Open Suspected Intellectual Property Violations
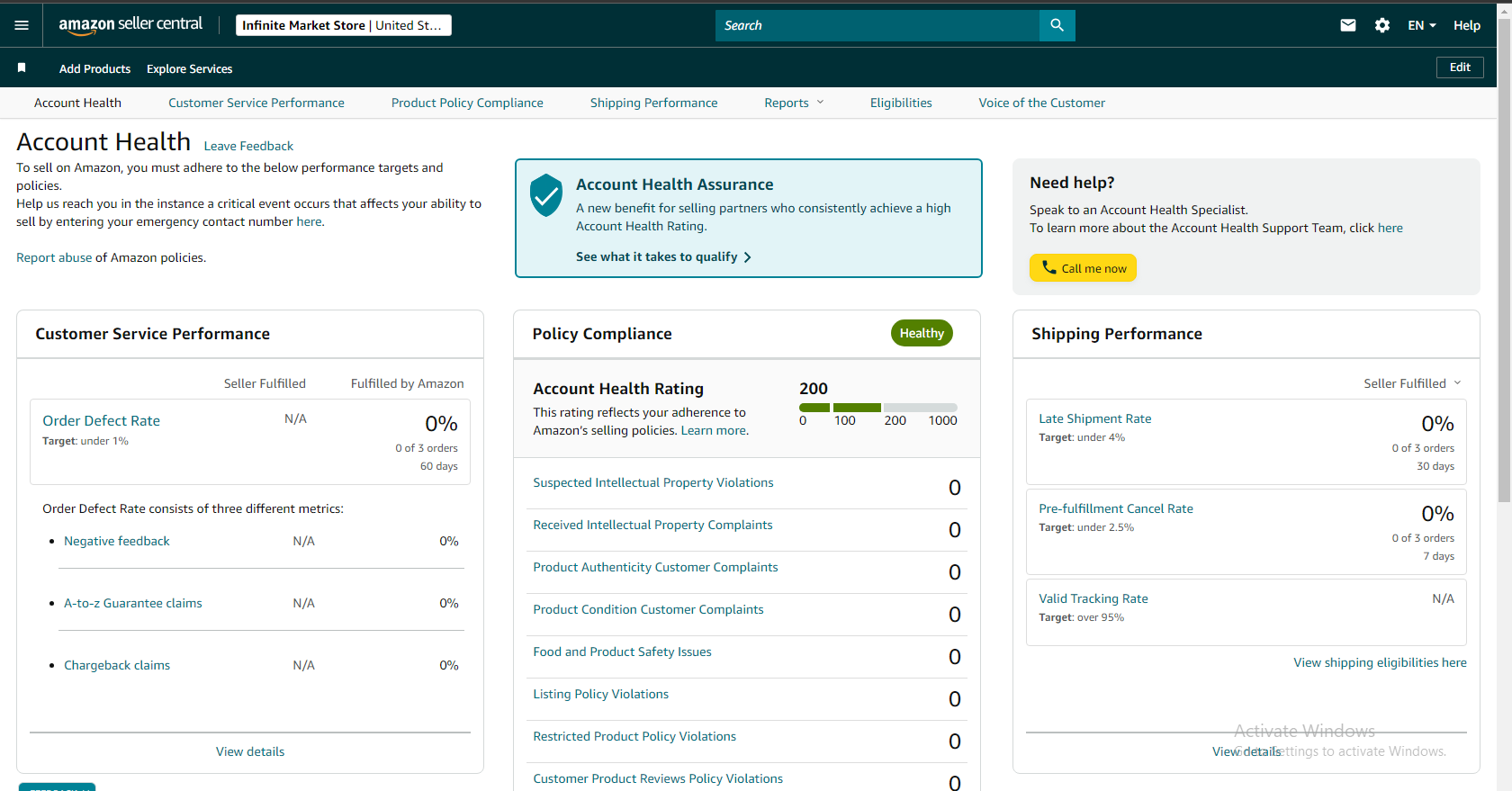 click(653, 482)
